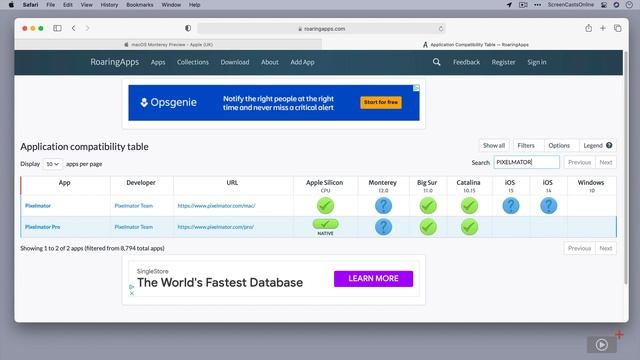Click the location arrow menu bar icon

tap(509, 5)
